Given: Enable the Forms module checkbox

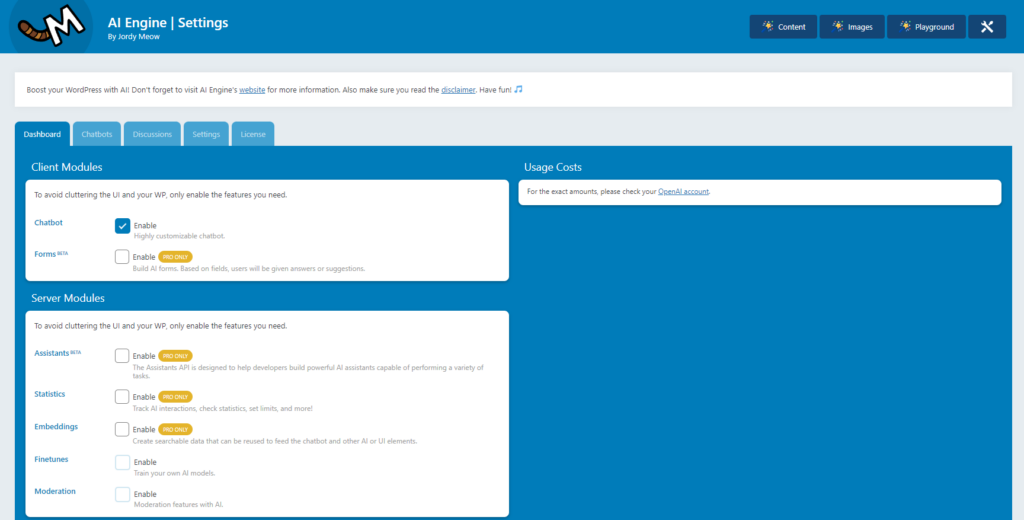Looking at the screenshot, I should pos(122,257).
